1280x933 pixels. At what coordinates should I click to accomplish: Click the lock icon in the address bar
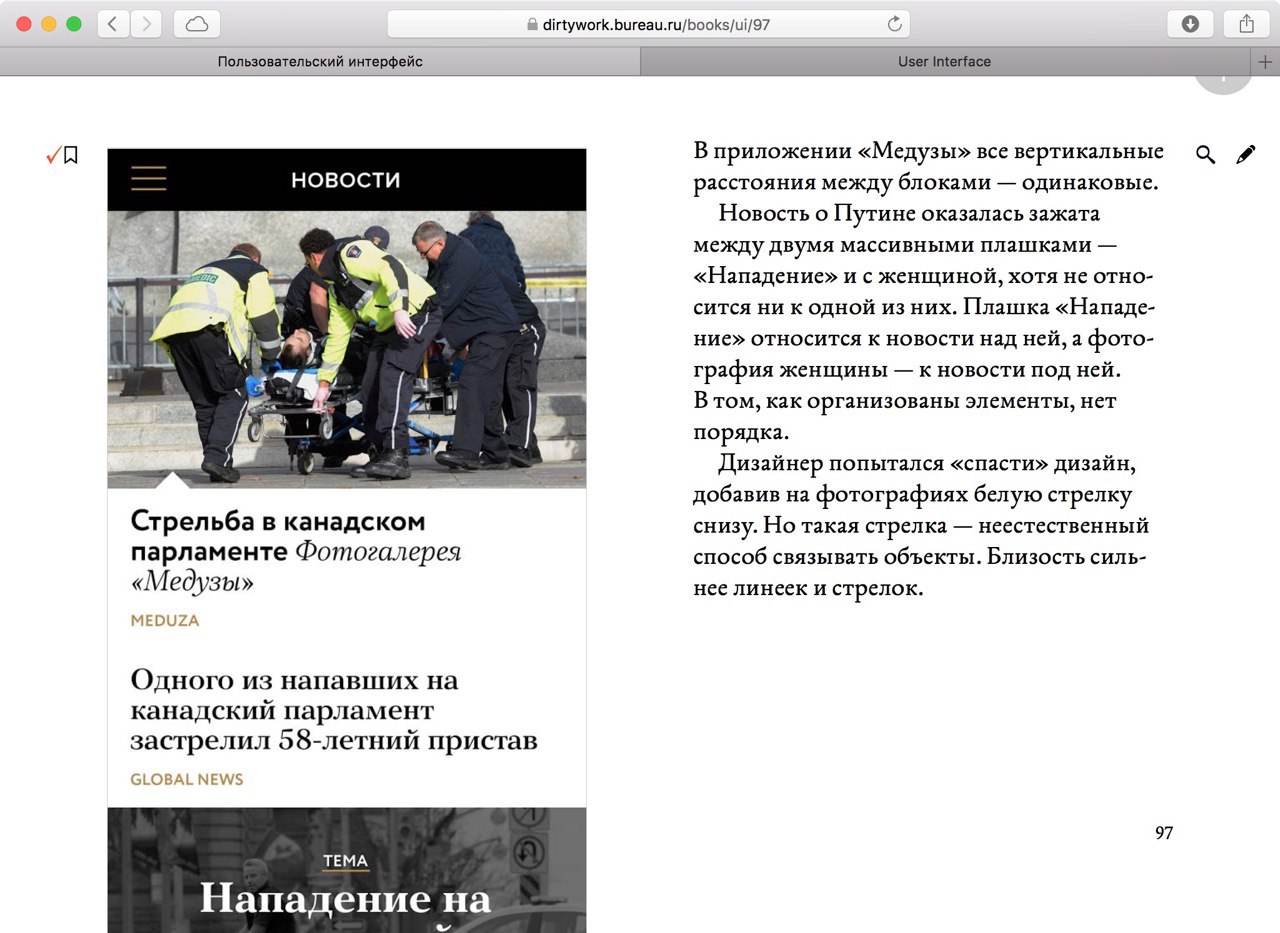tap(532, 25)
